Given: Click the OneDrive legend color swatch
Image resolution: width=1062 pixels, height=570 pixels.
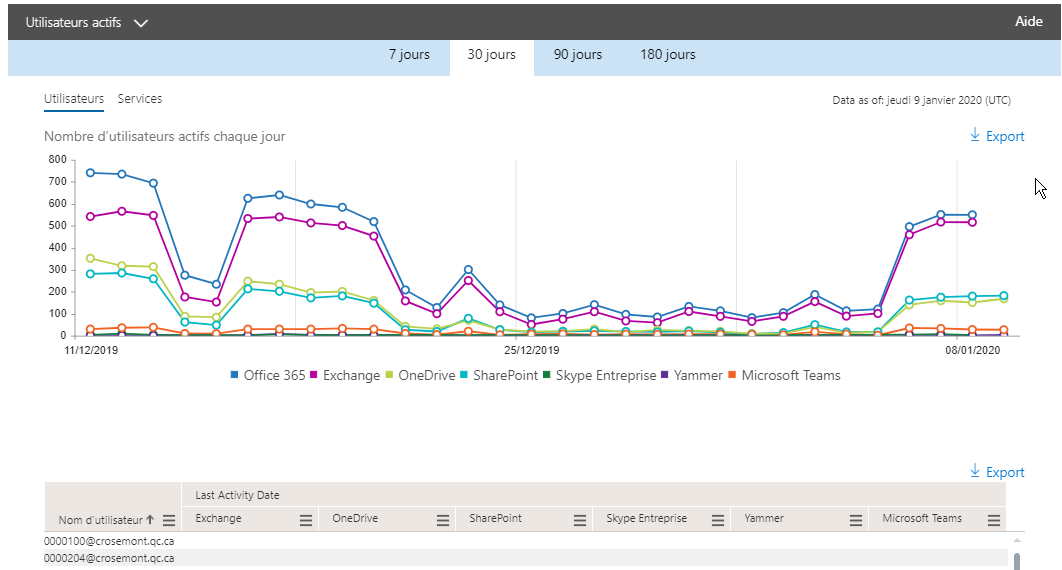Looking at the screenshot, I should coord(391,376).
